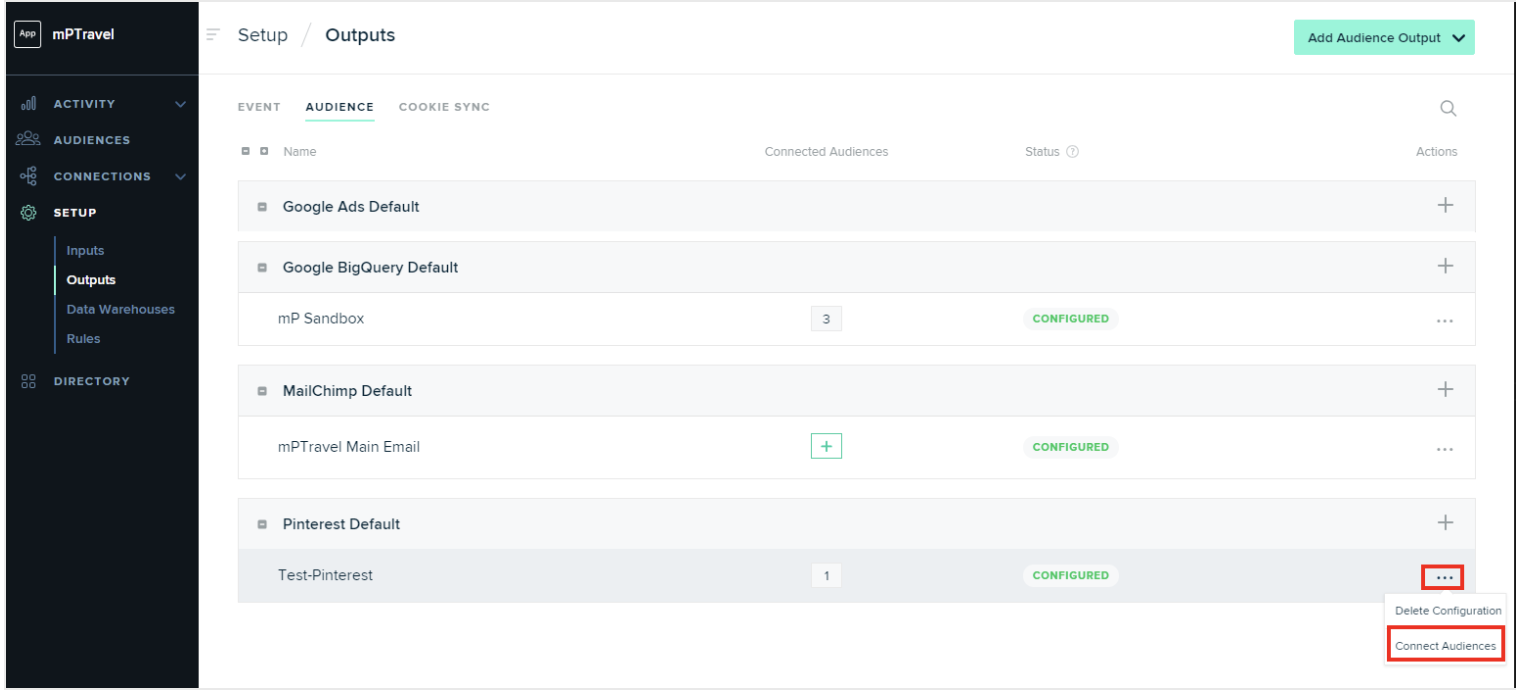
Task: Select the Audience tab
Action: click(340, 107)
